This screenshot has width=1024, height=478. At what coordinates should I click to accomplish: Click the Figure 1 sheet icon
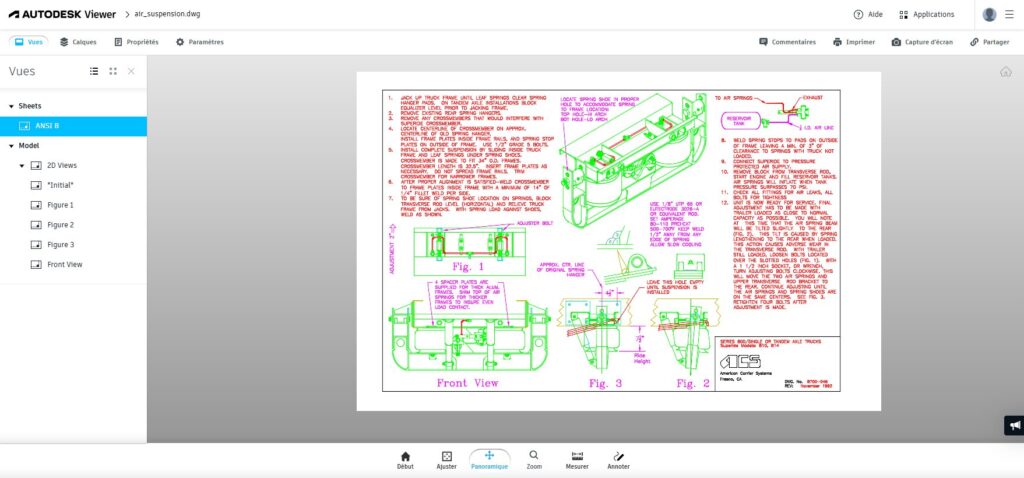(36, 205)
